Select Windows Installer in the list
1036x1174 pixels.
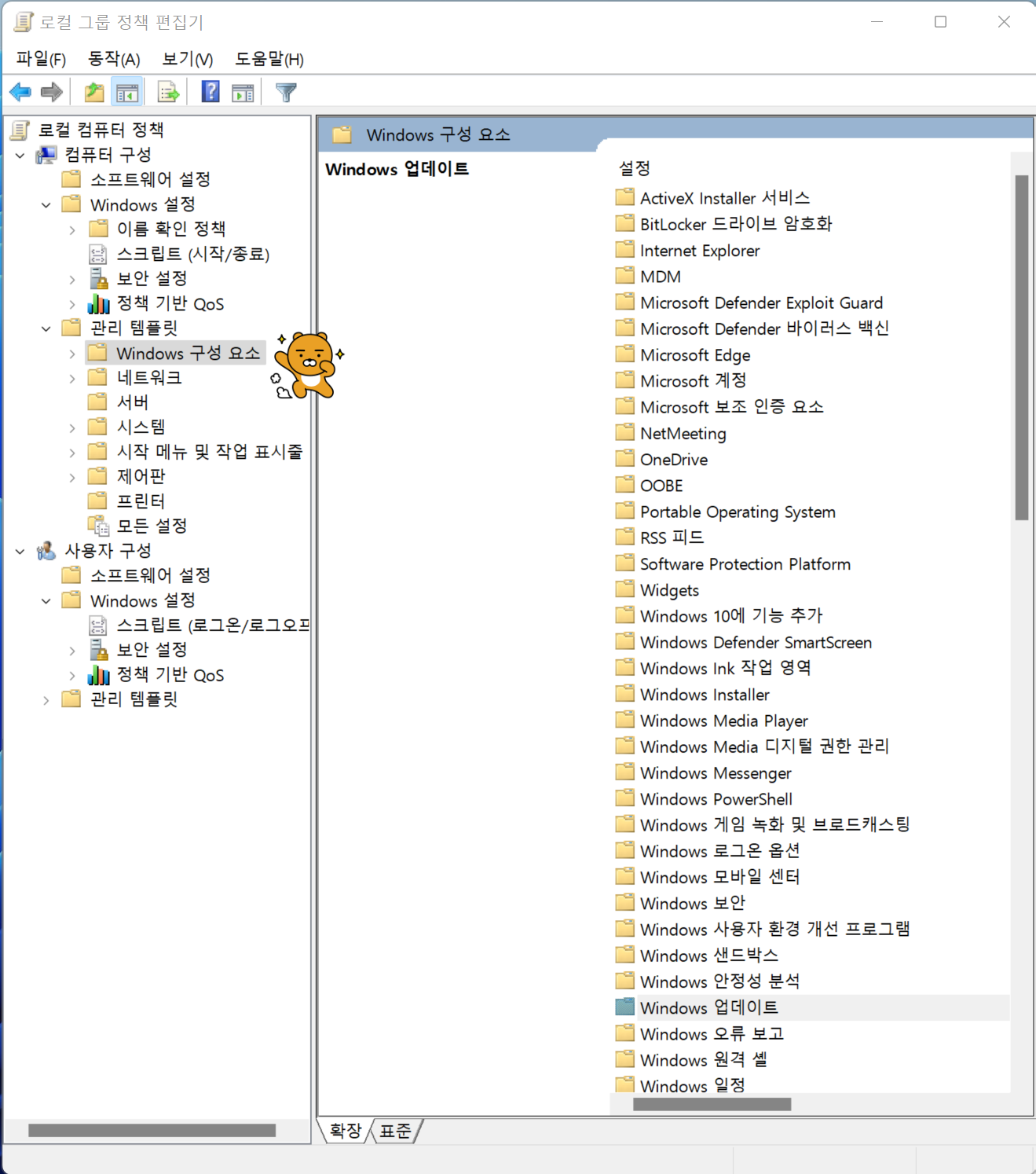[705, 695]
